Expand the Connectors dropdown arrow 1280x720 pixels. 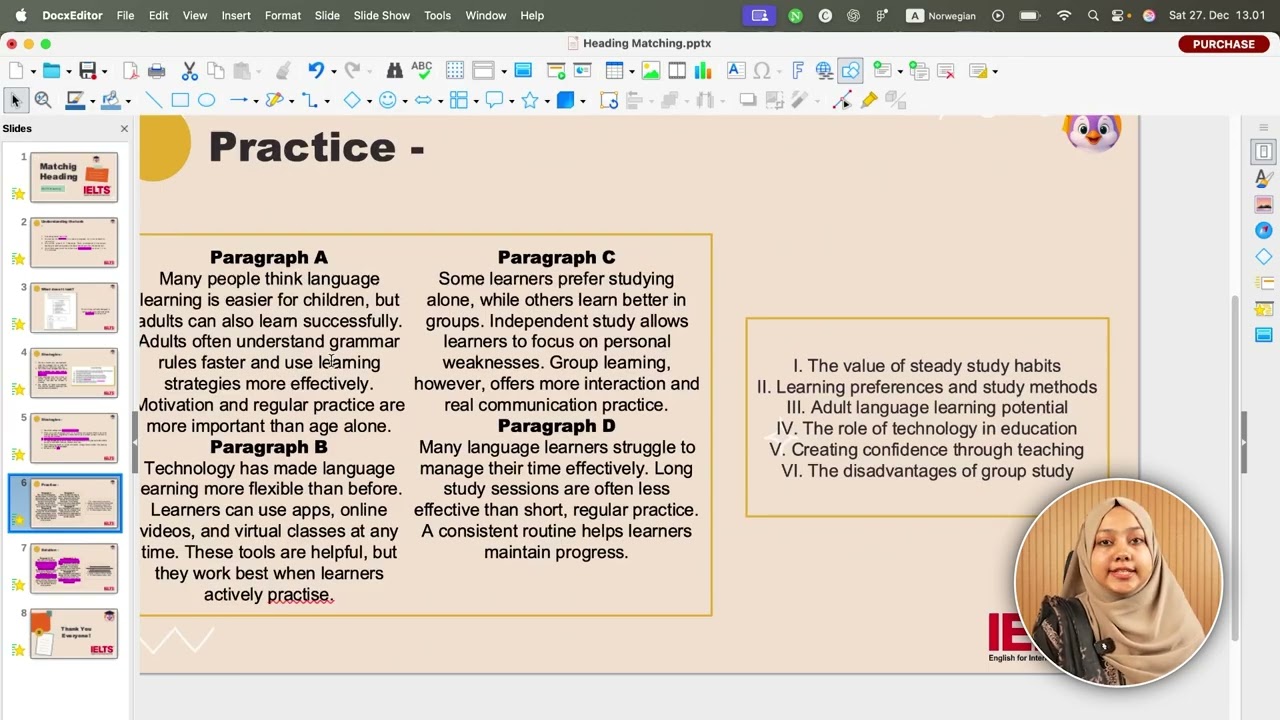point(326,101)
